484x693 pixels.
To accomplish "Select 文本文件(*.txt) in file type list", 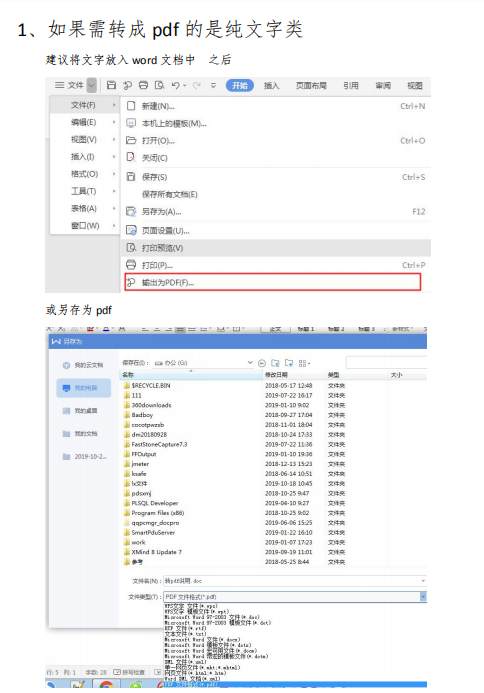I will pos(185,634).
